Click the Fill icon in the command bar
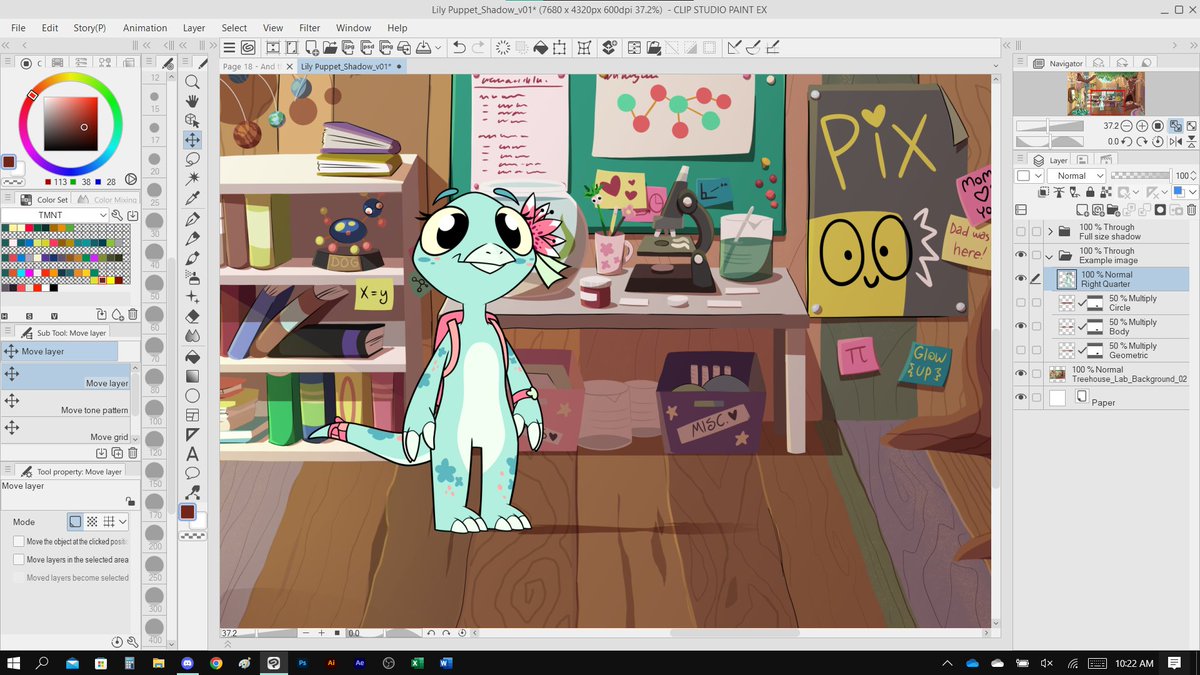 (541, 47)
